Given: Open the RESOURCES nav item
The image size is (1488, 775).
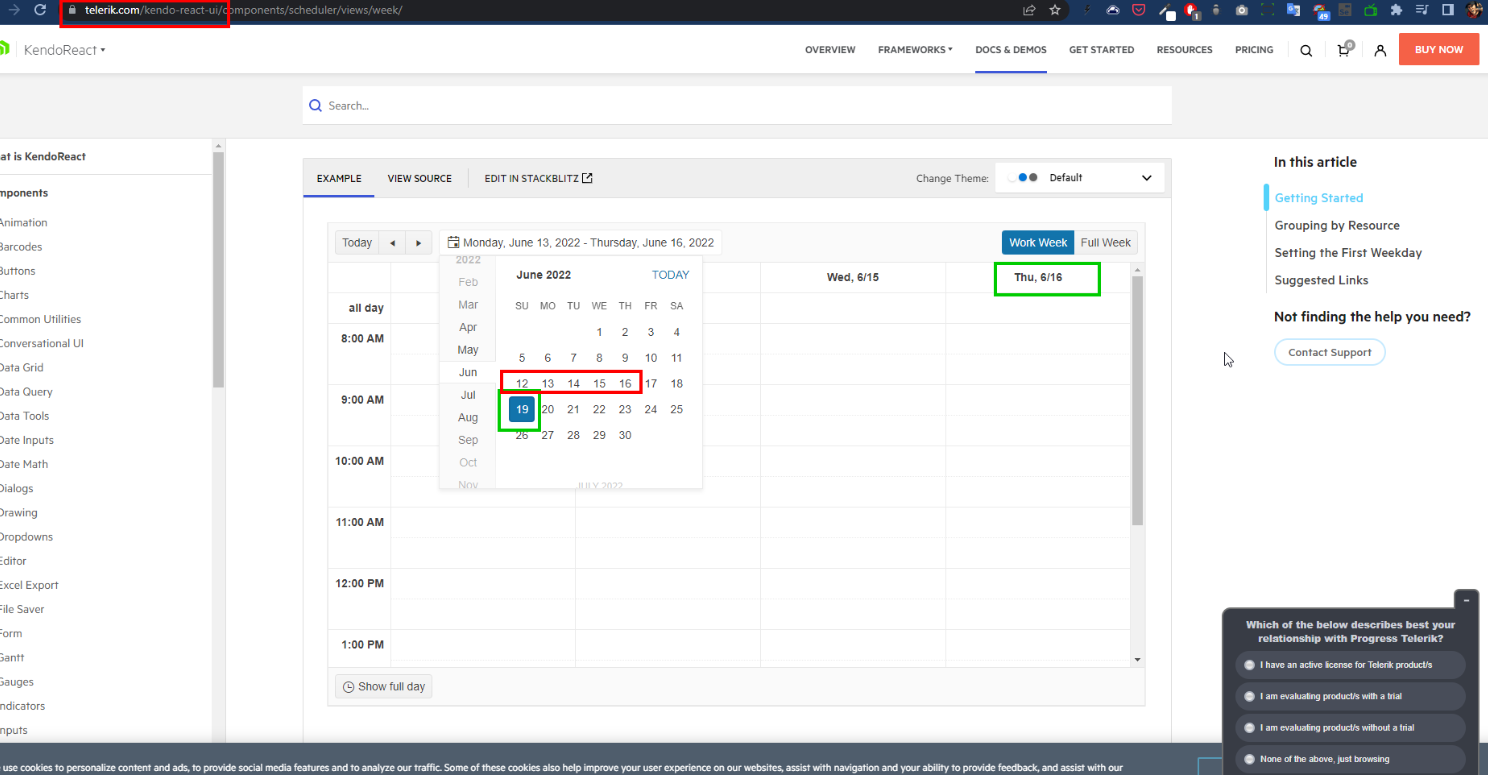Looking at the screenshot, I should 1184,50.
